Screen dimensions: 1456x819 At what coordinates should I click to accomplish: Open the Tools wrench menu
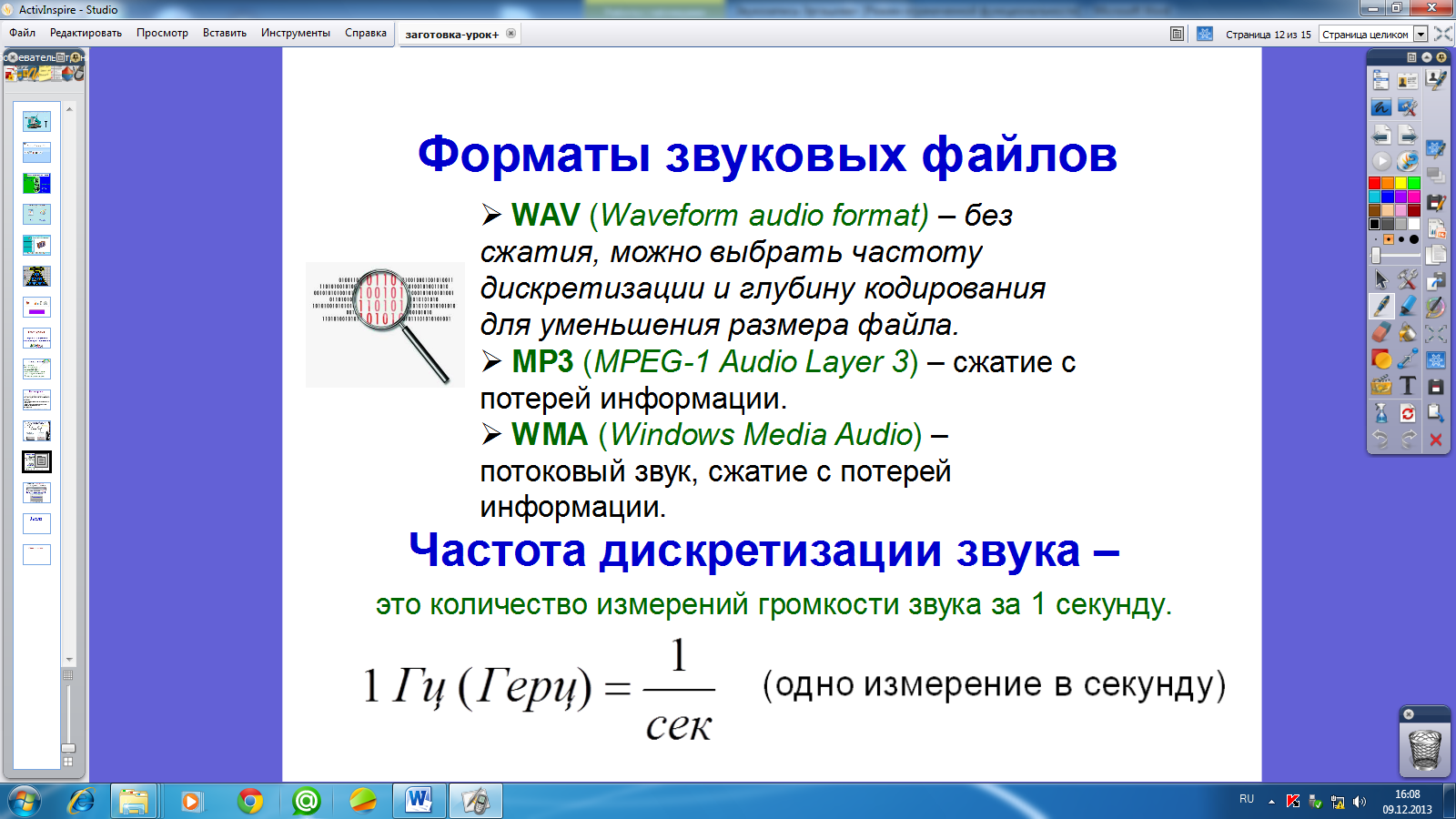(x=1408, y=279)
